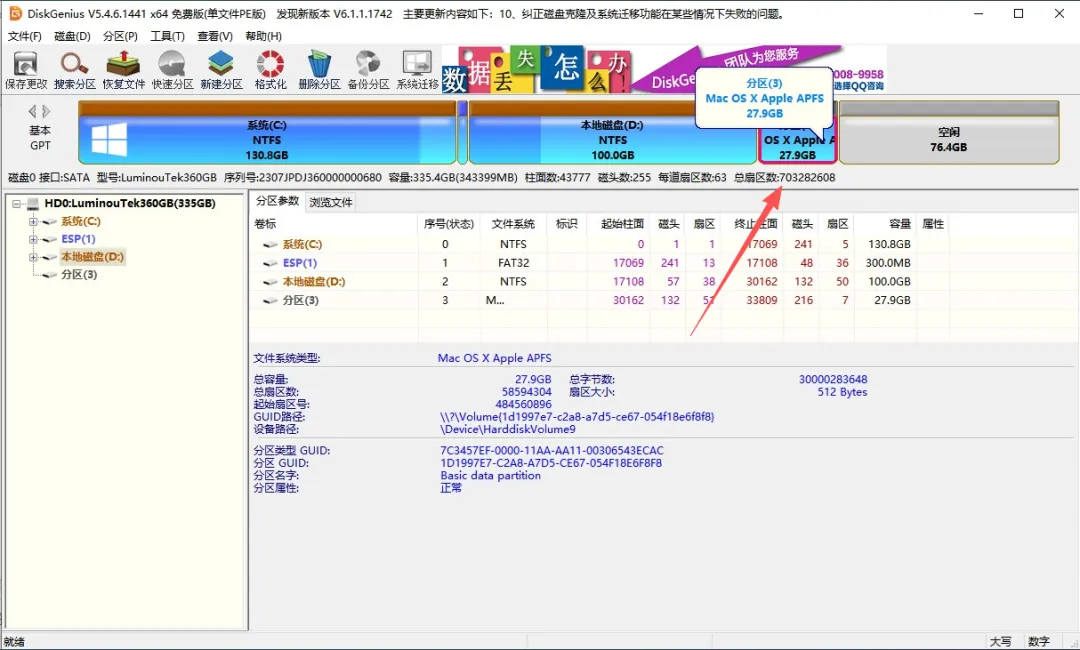Viewport: 1080px width, 650px height.
Task: Open the 分区(P) menu
Action: [120, 36]
